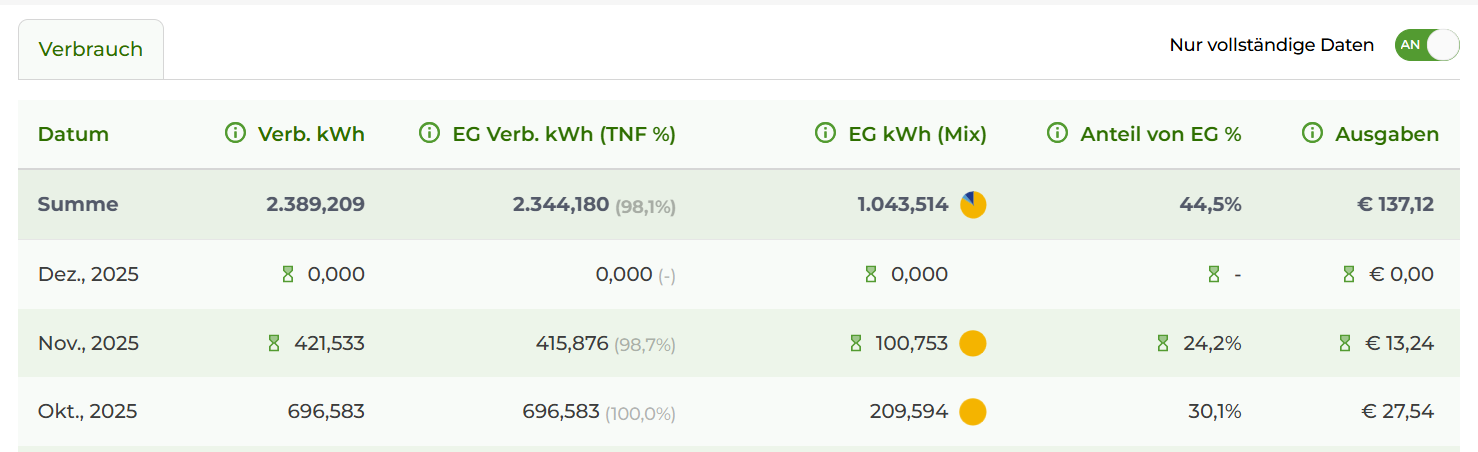Click info icon beside Anteil von EG %
This screenshot has width=1478, height=452.
(x=1058, y=134)
